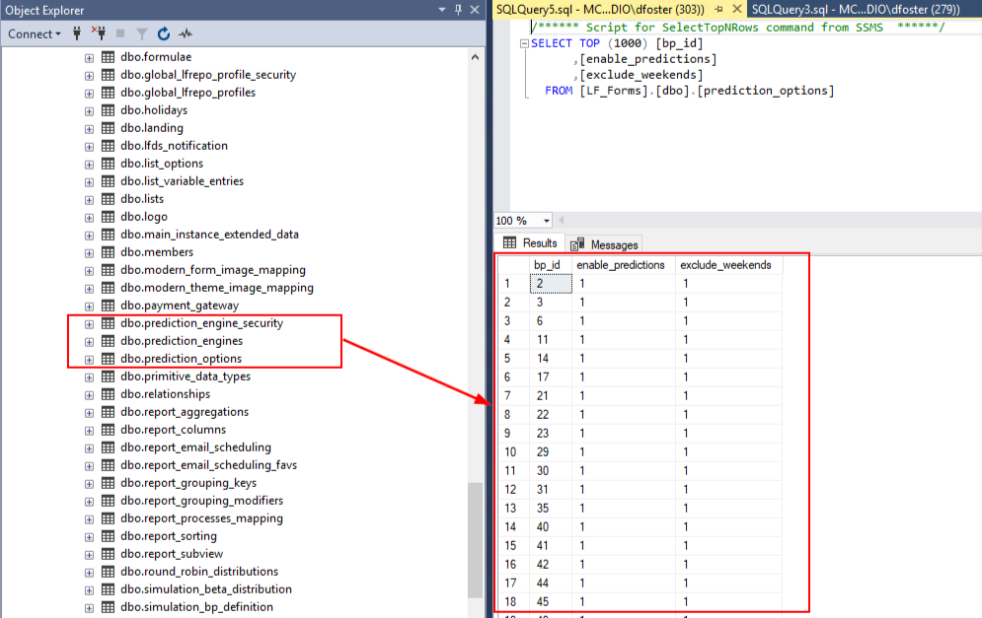Click the table icon beside dbo.prediction_options
The width and height of the screenshot is (982, 618).
[108, 359]
